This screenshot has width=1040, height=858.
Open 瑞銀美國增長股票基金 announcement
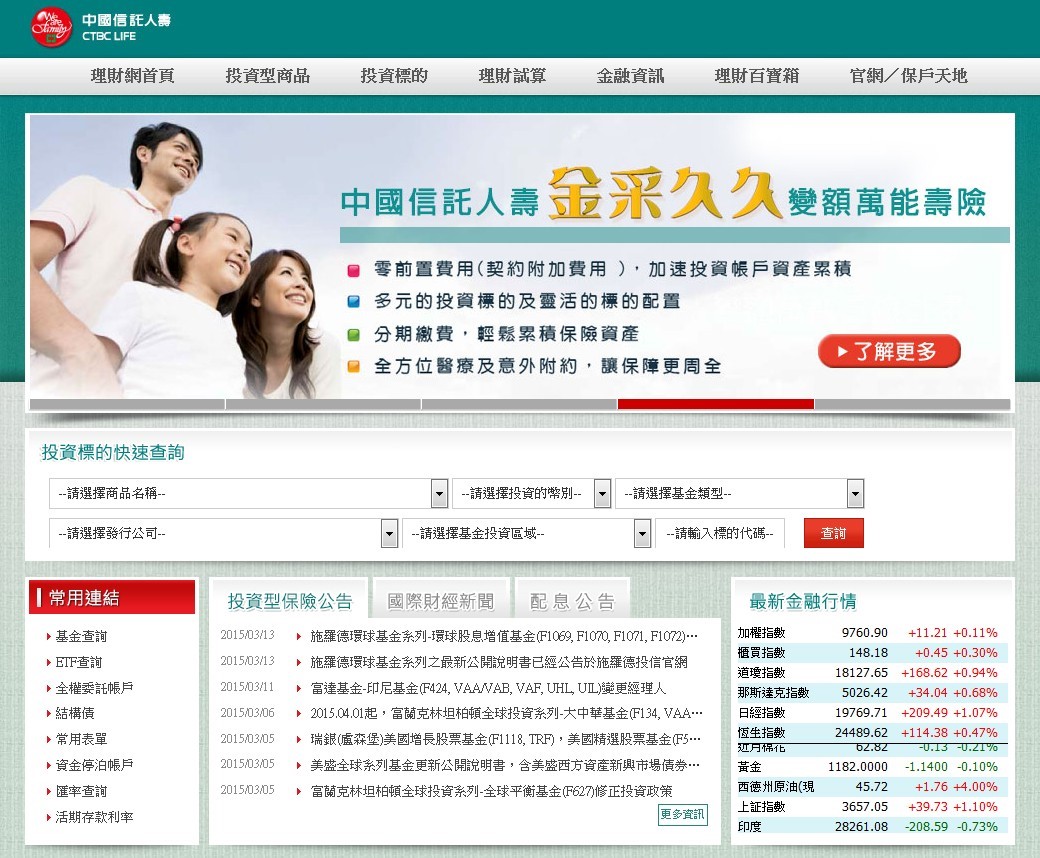[x=505, y=739]
